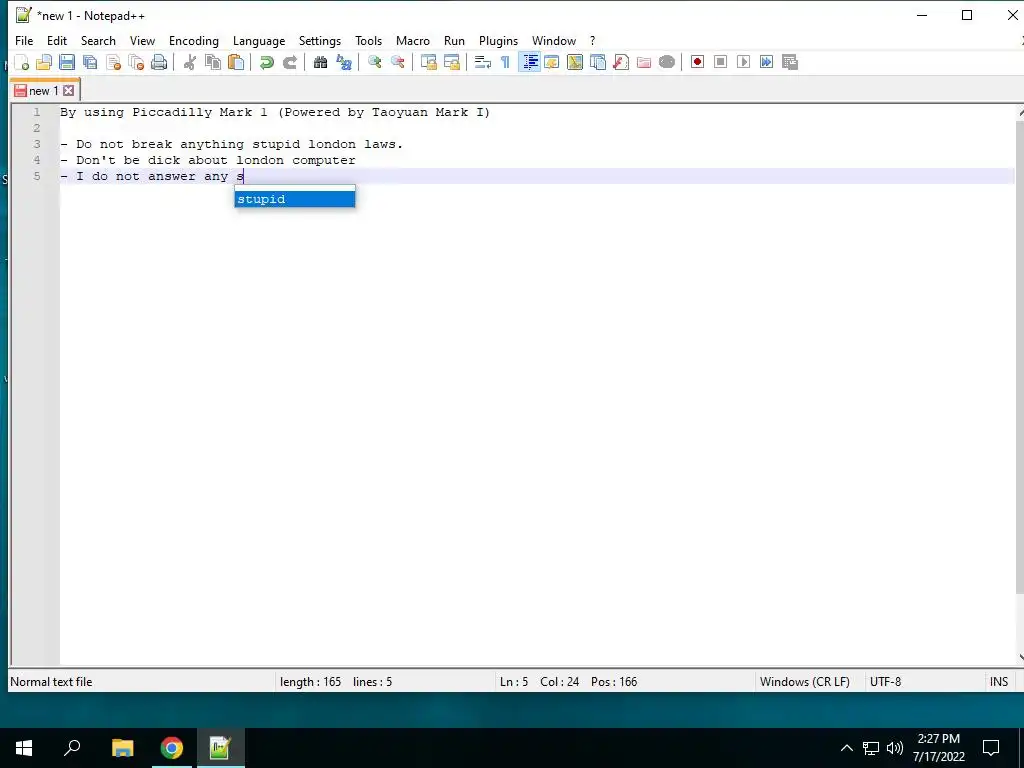This screenshot has width=1024, height=768.
Task: Click the 'UTF-8' encoding status entry
Action: 886,682
